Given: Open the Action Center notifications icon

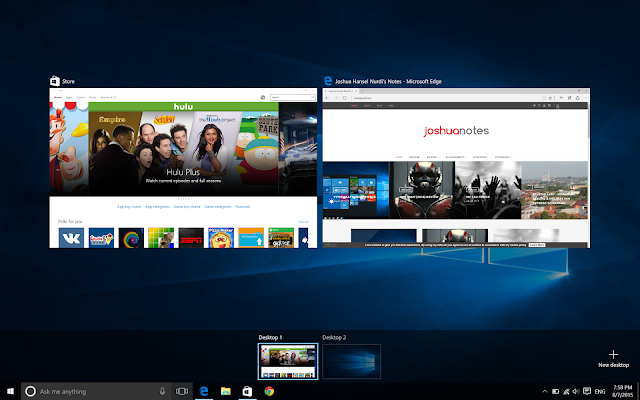Looking at the screenshot, I should [x=587, y=391].
